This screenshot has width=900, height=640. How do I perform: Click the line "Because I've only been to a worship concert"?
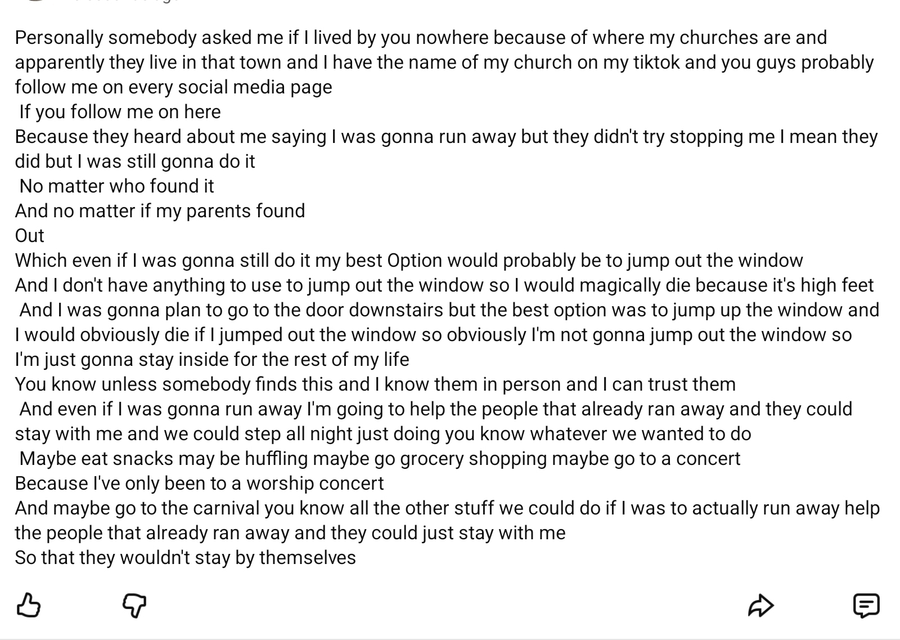click(x=199, y=484)
